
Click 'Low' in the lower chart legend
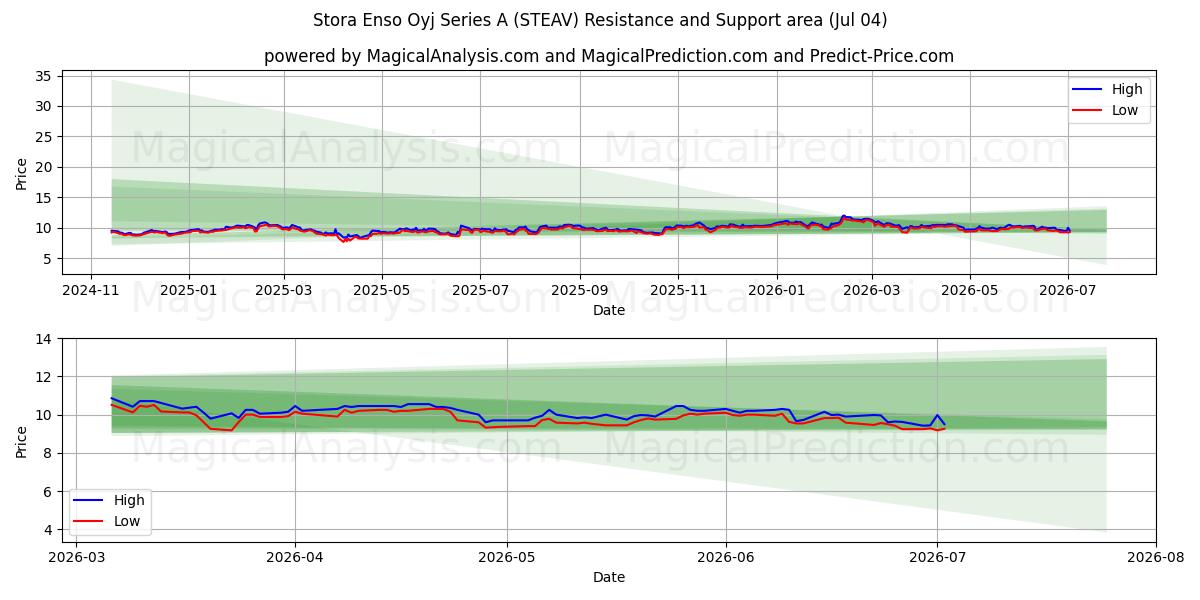pos(129,521)
